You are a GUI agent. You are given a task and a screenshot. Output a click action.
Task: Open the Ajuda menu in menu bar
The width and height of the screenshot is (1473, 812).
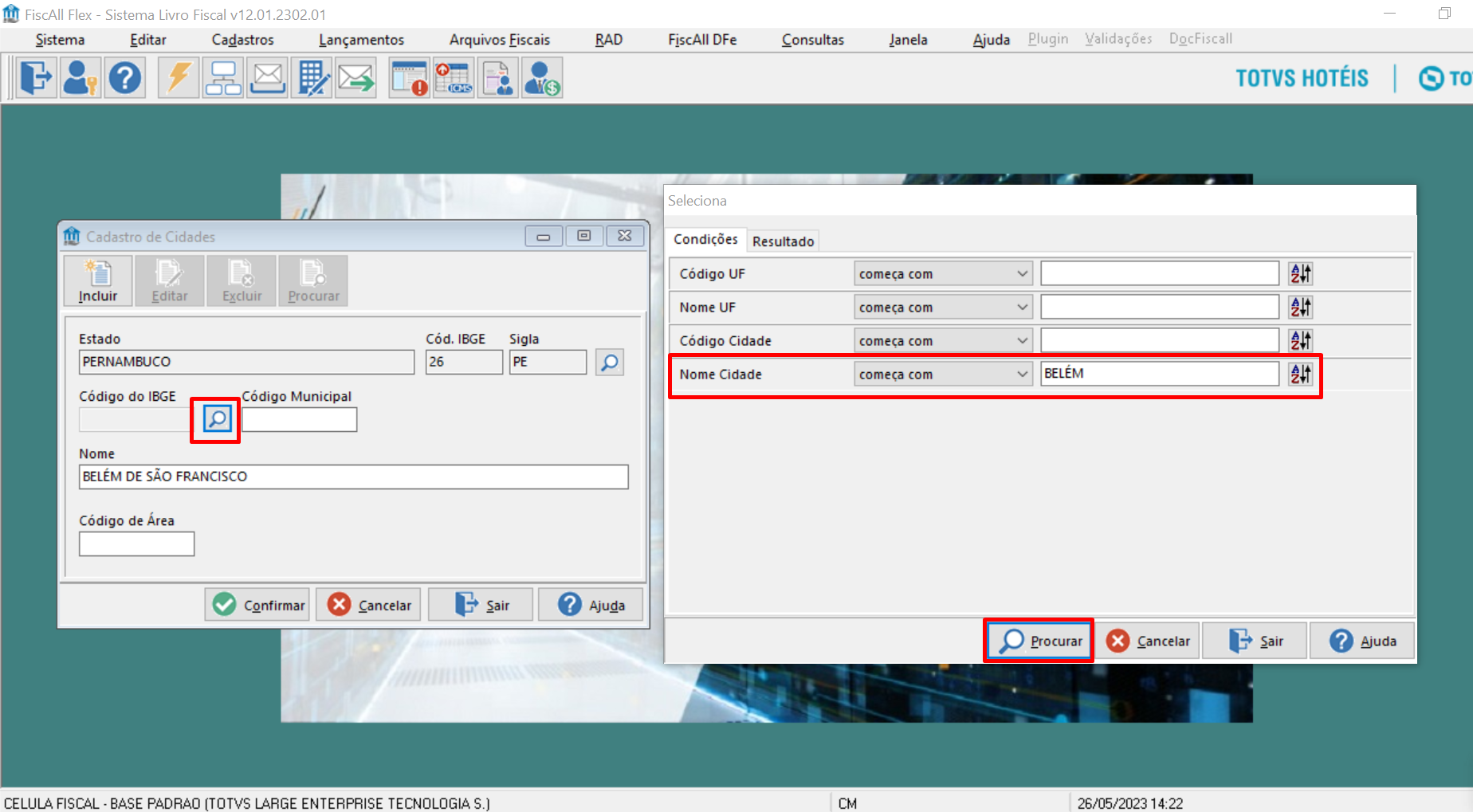991,39
